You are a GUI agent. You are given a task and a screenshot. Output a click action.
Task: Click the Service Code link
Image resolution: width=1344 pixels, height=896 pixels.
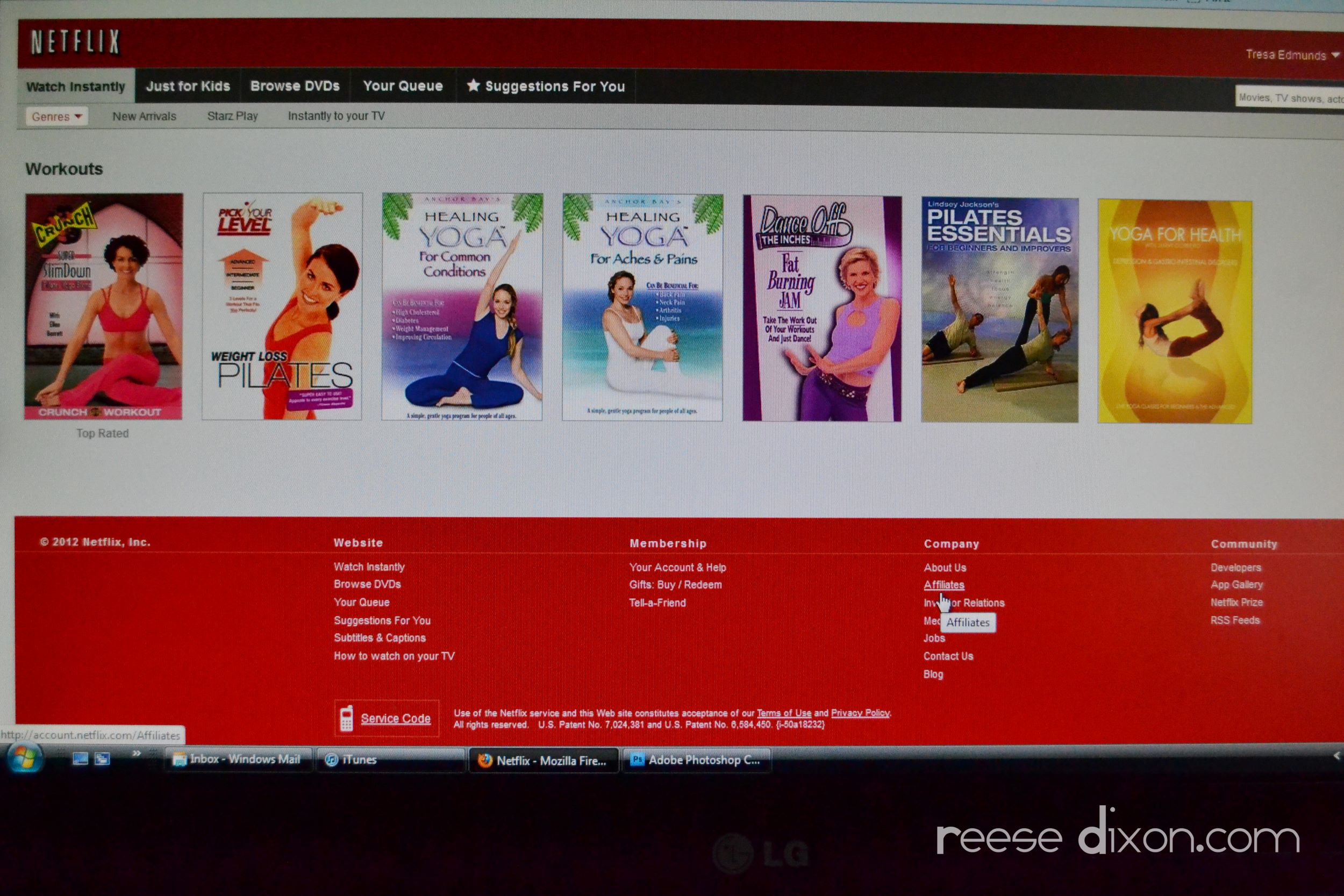click(396, 719)
